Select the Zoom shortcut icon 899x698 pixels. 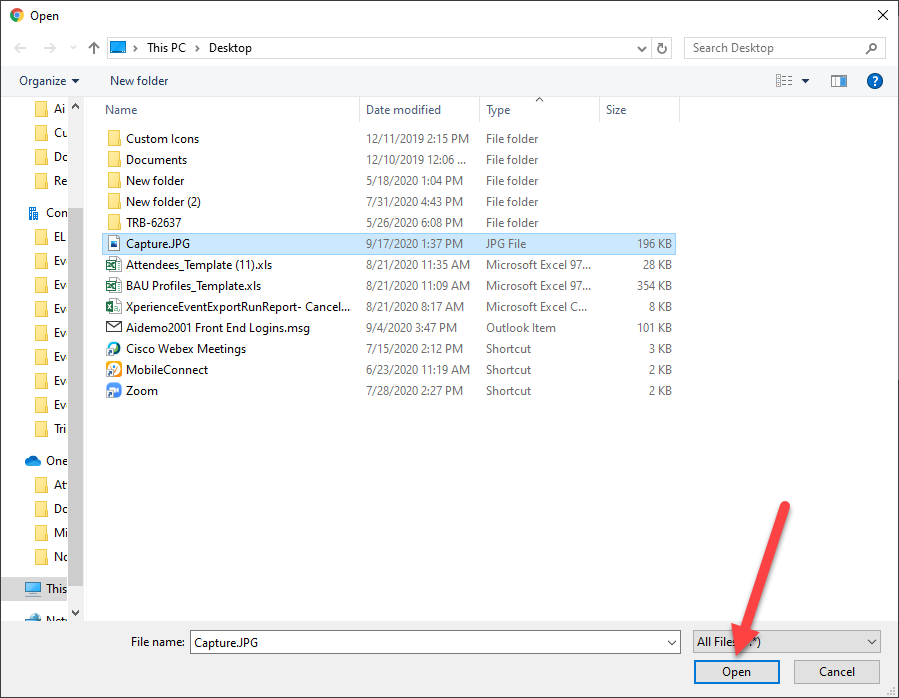[114, 391]
